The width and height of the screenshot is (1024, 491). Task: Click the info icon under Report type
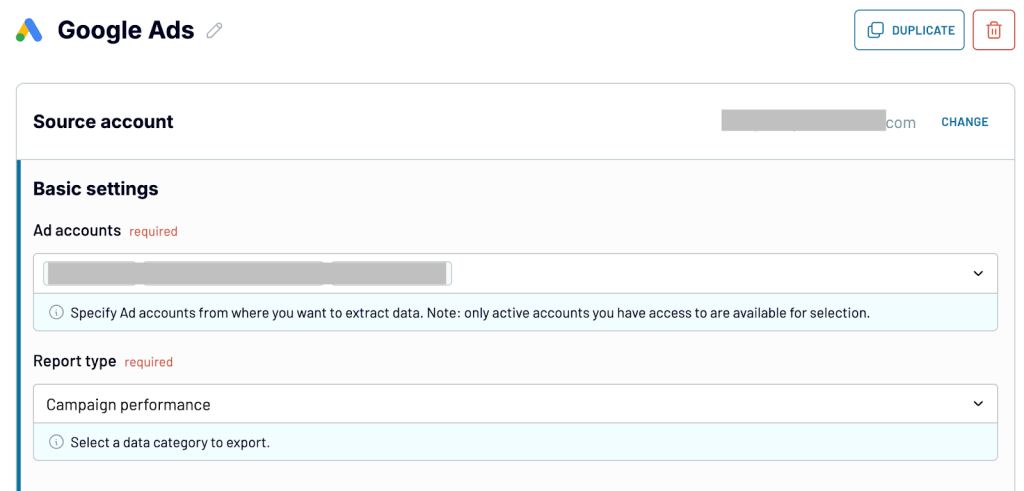point(57,443)
